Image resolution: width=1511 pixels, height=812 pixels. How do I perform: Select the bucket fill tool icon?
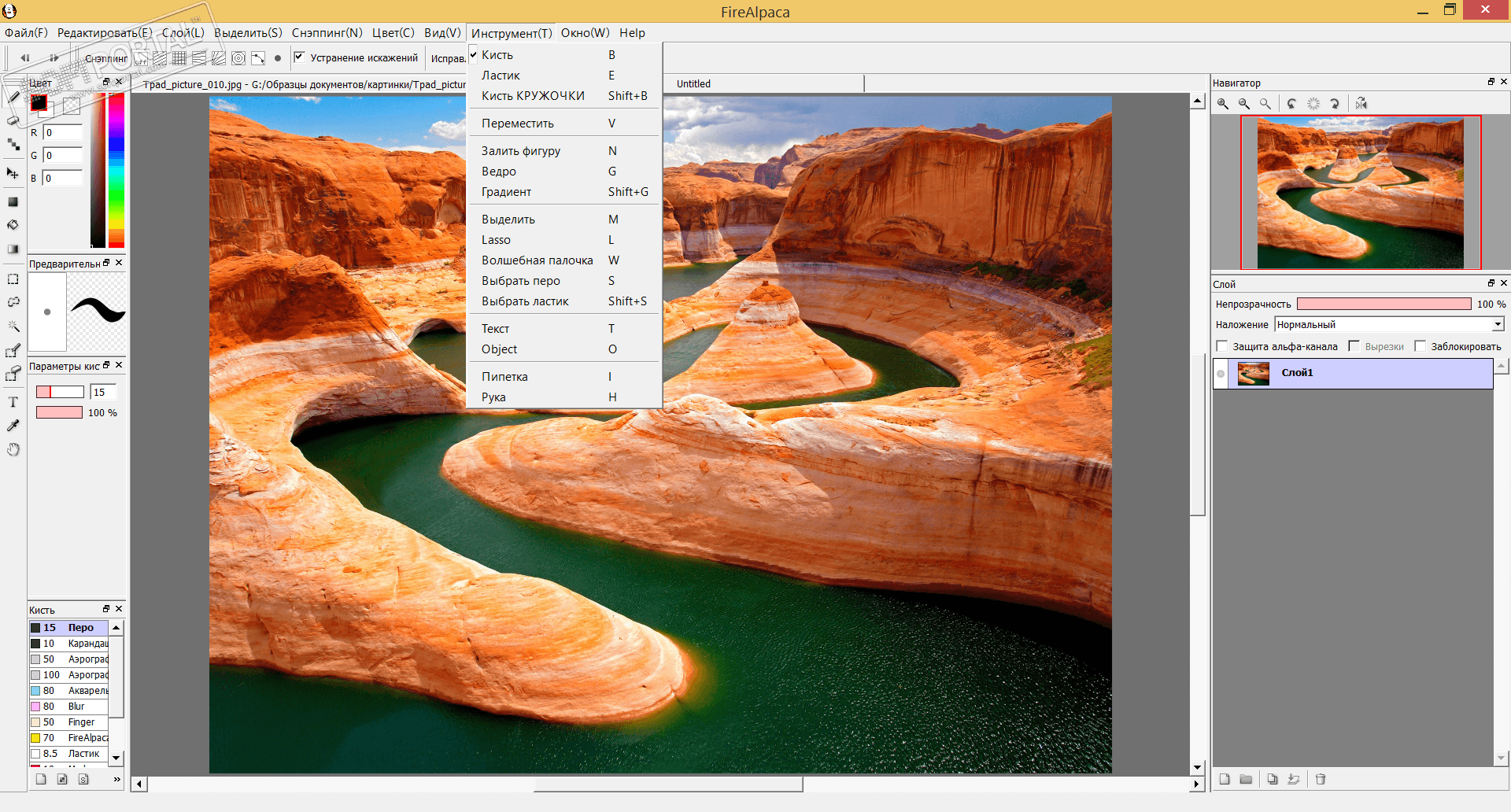(x=13, y=225)
